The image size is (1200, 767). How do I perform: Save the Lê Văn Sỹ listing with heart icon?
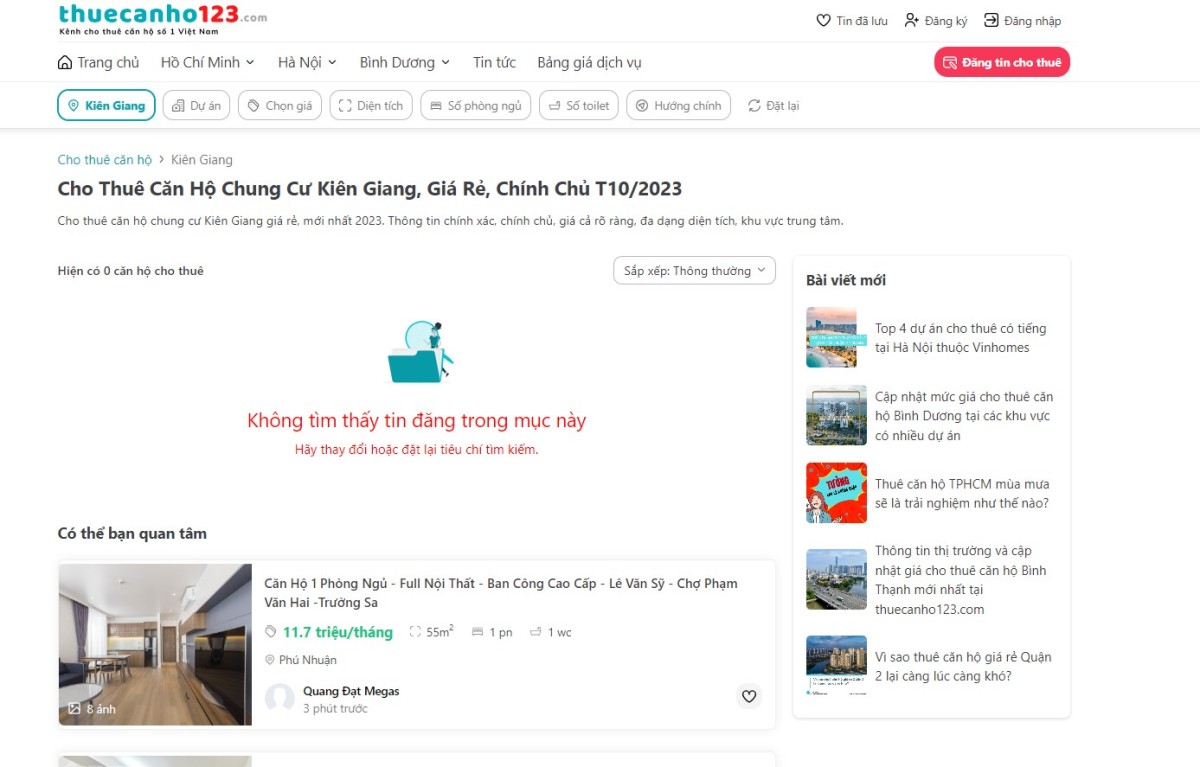click(x=749, y=696)
